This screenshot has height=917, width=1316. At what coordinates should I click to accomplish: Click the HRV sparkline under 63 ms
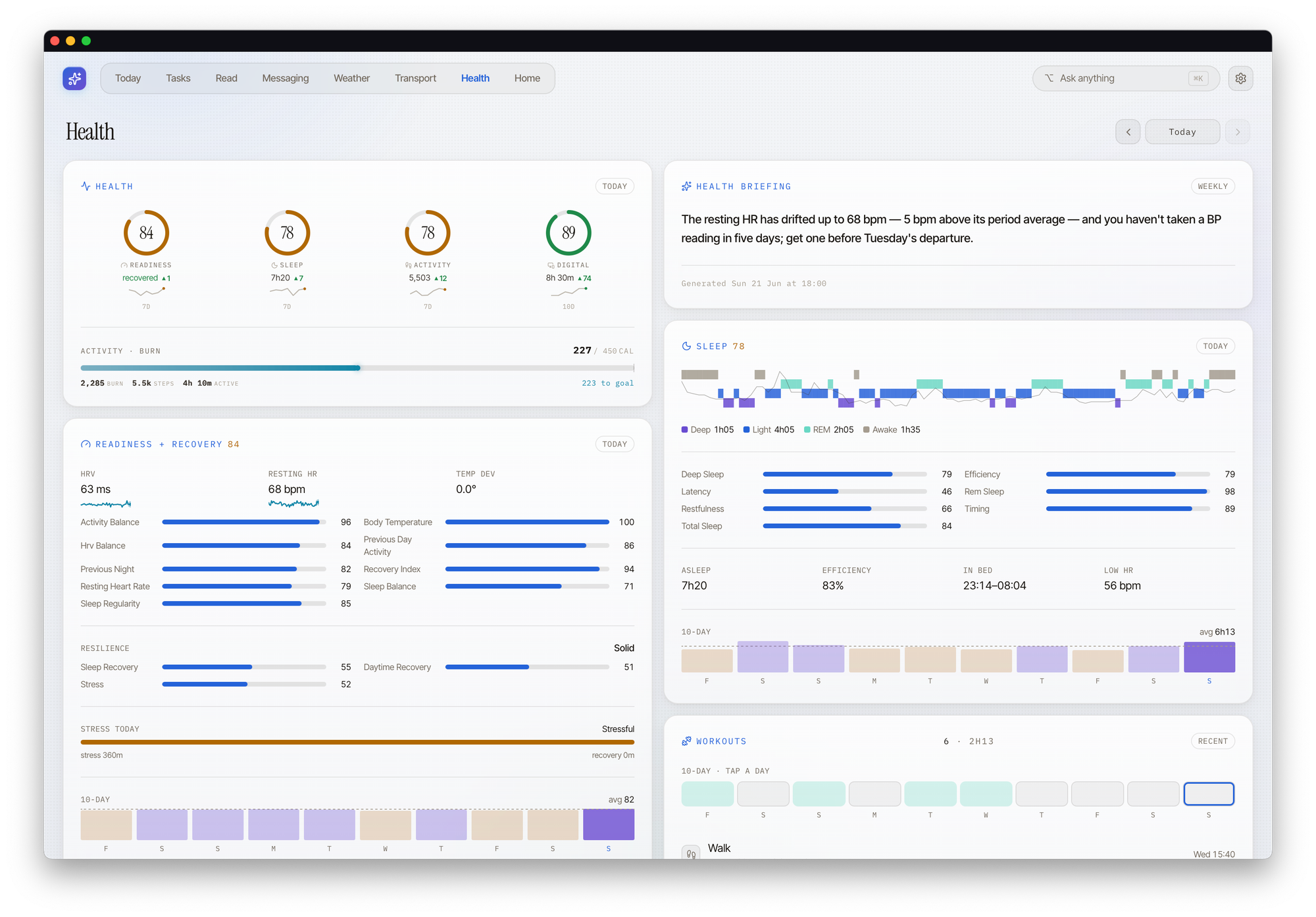(106, 504)
